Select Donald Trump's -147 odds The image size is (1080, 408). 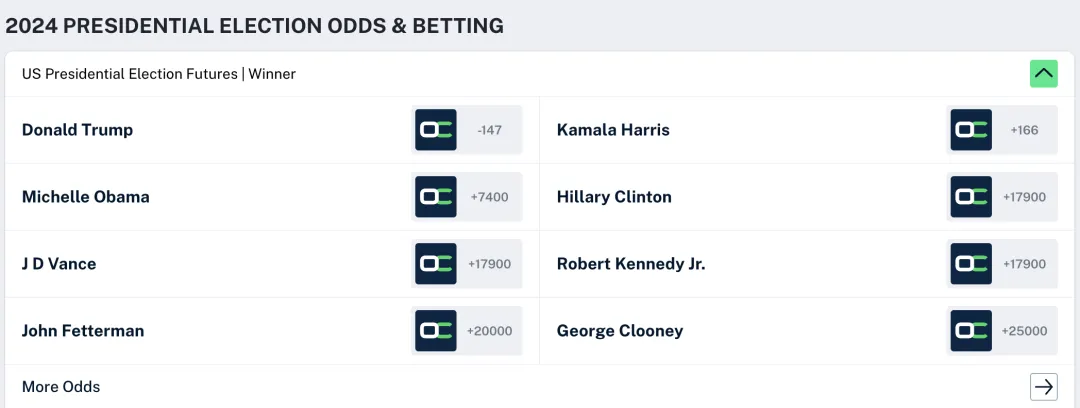490,130
